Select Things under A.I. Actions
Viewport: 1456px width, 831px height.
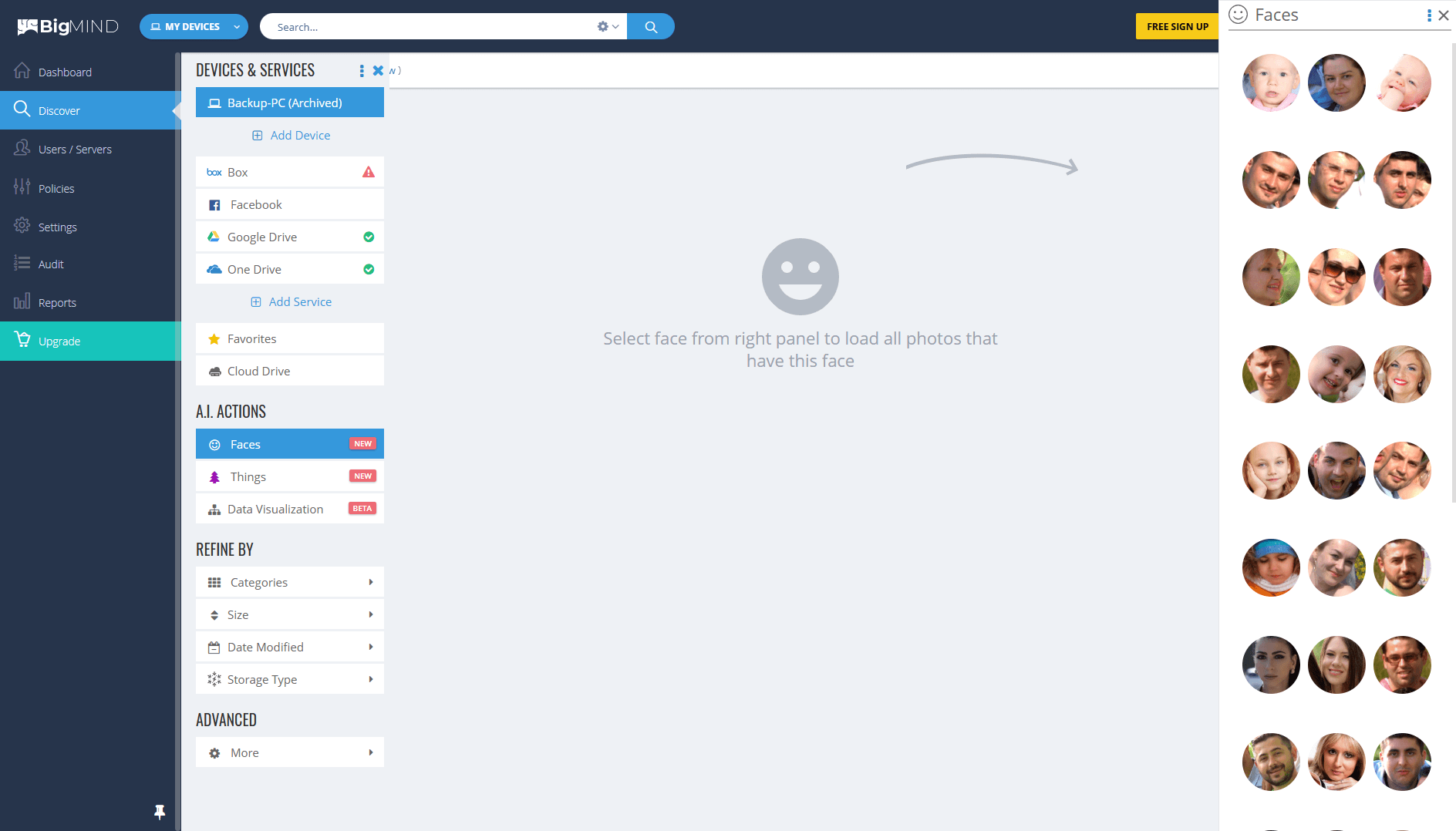pos(248,476)
